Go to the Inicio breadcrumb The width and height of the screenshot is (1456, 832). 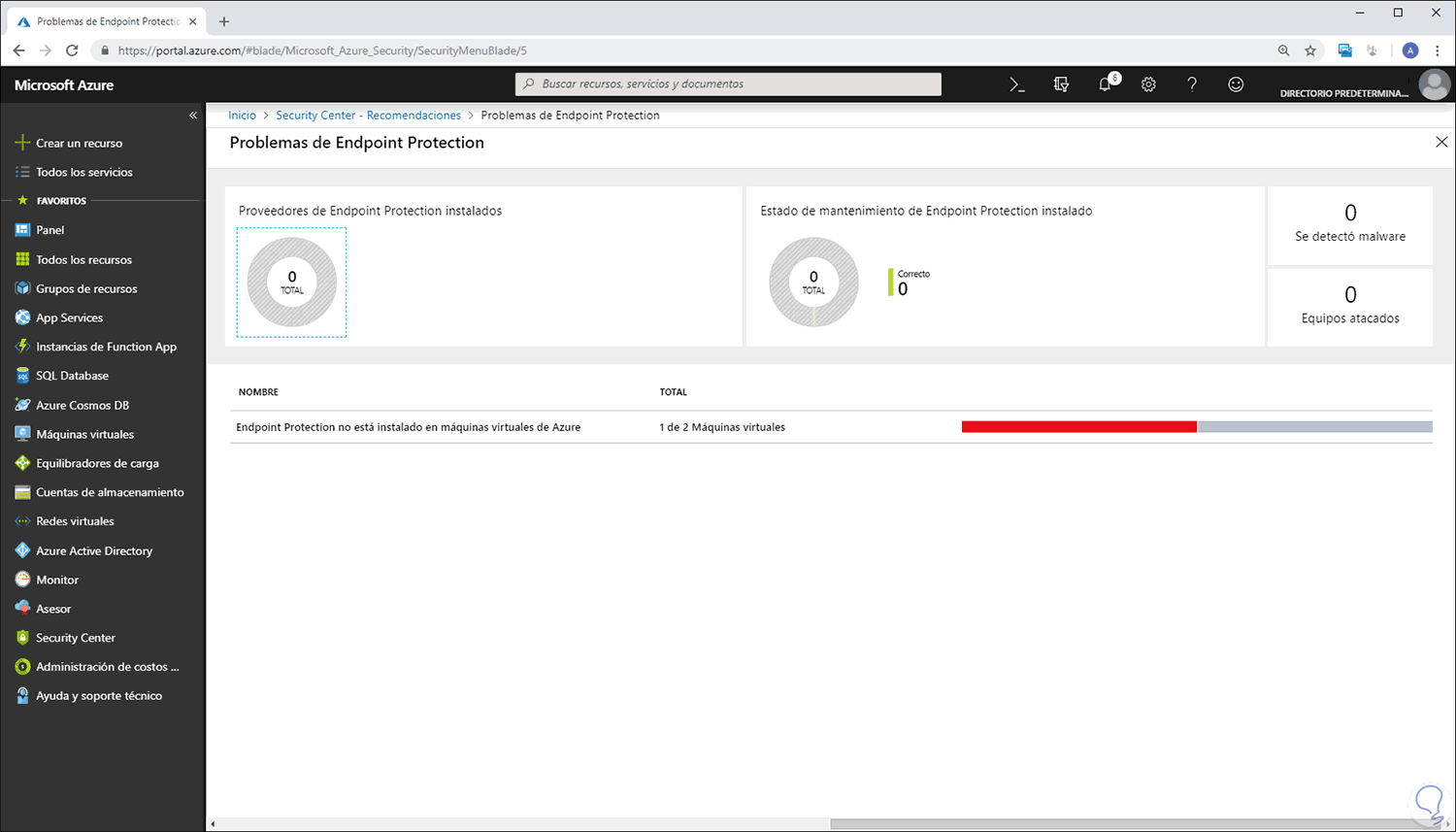(x=242, y=116)
